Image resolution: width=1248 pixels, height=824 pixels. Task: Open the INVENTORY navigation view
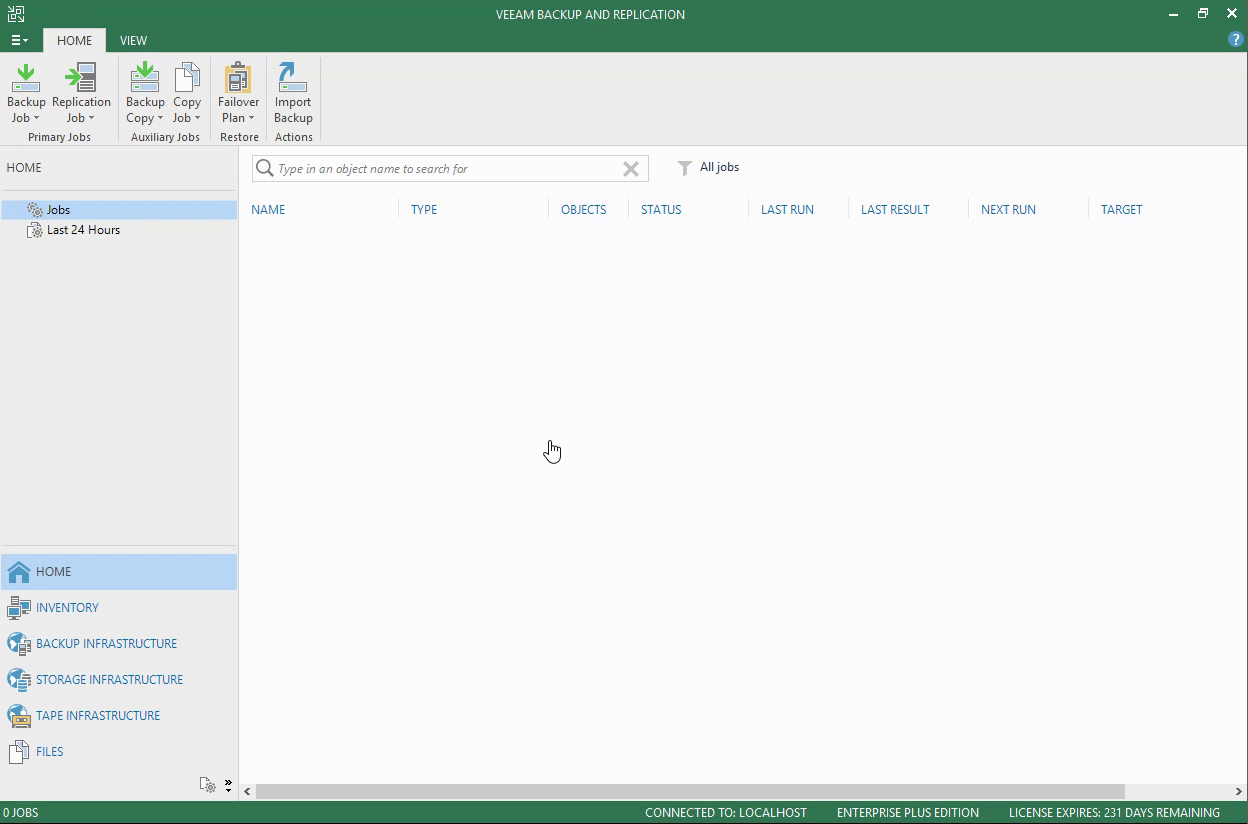tap(67, 608)
